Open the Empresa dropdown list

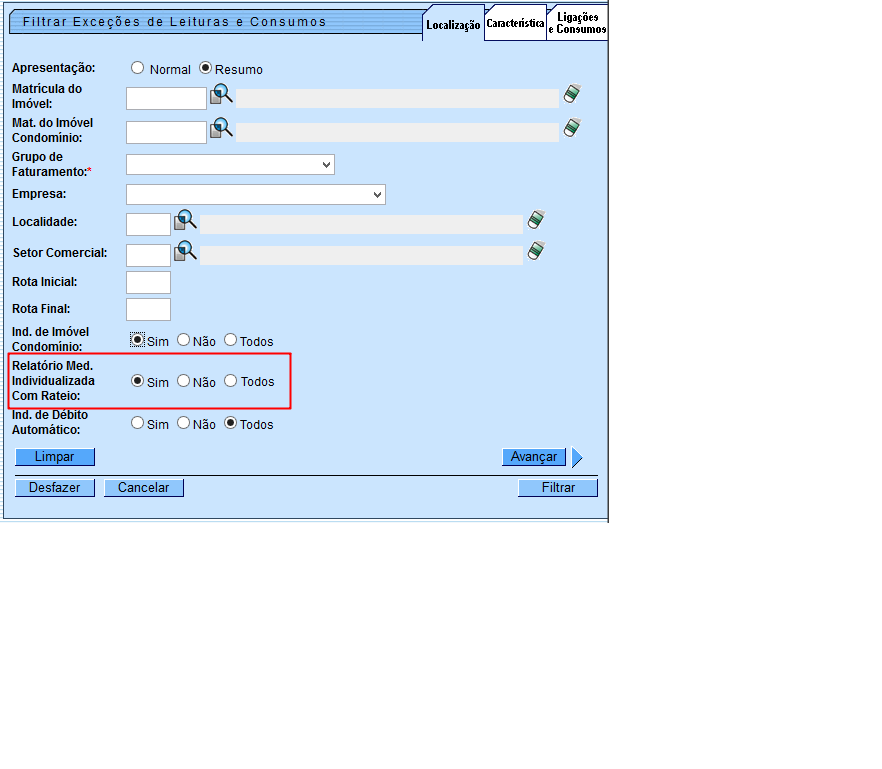pos(256,194)
